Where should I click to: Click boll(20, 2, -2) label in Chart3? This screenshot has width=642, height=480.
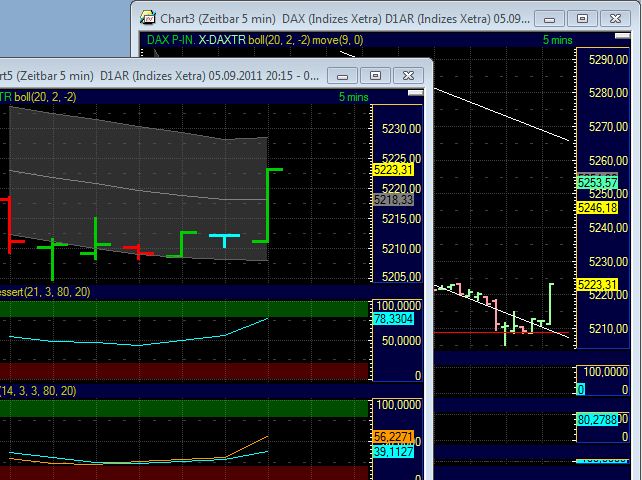pos(279,40)
